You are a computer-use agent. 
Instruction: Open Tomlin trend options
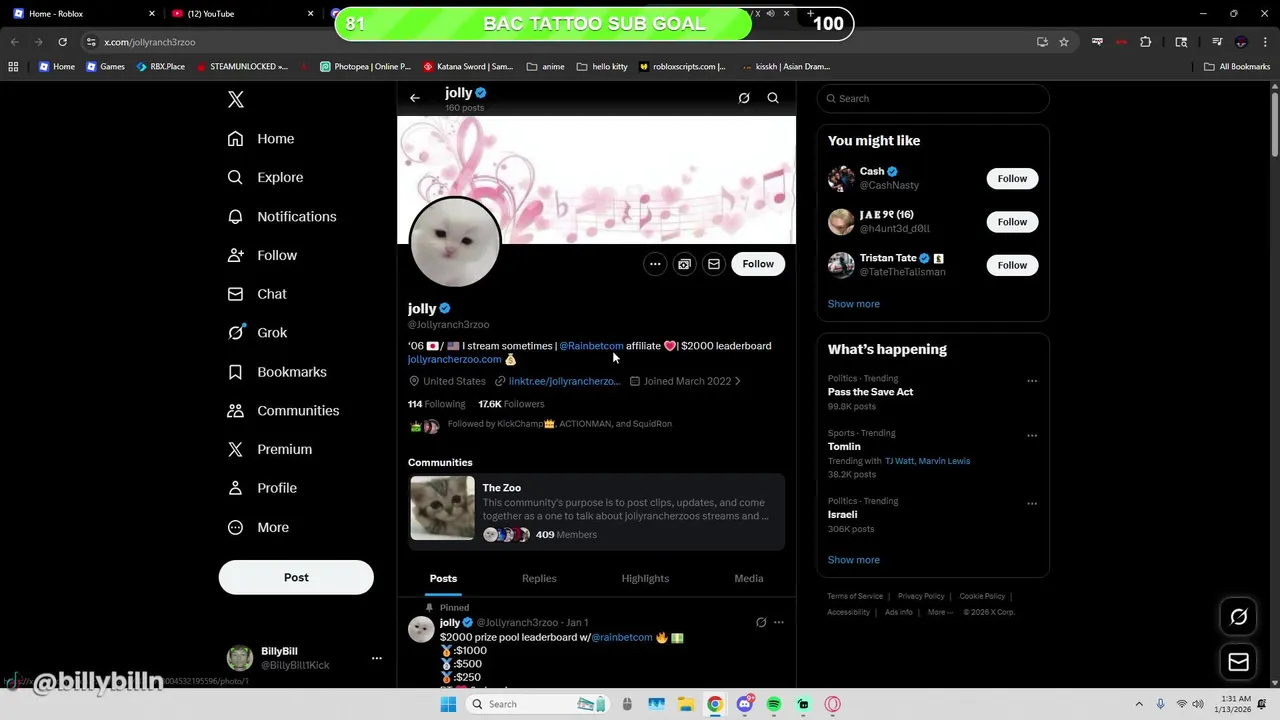tap(1032, 436)
